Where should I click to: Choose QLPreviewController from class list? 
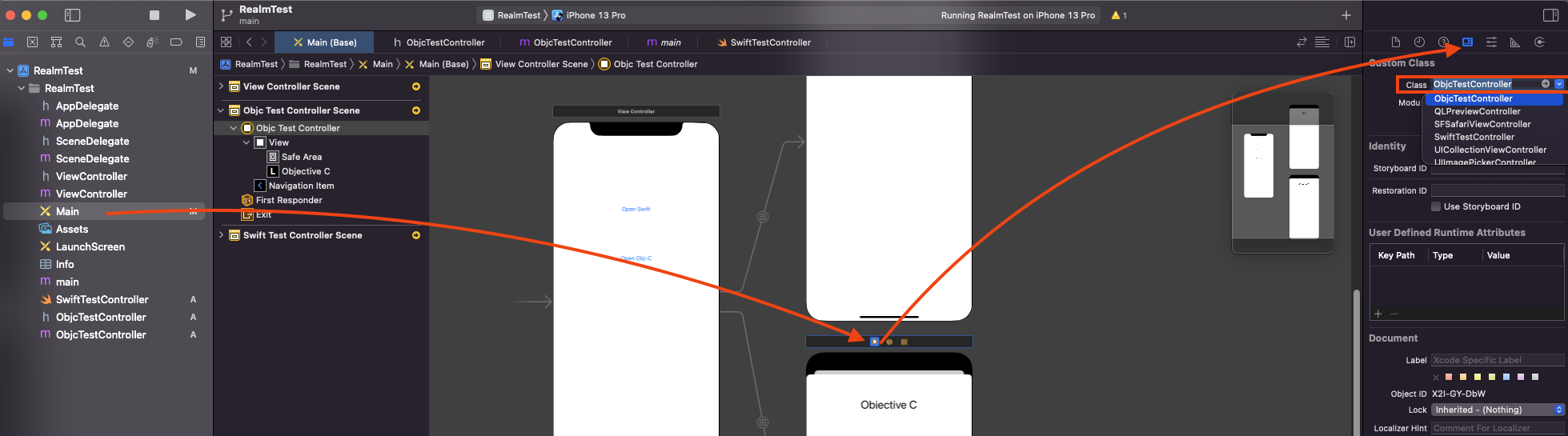[x=1477, y=111]
